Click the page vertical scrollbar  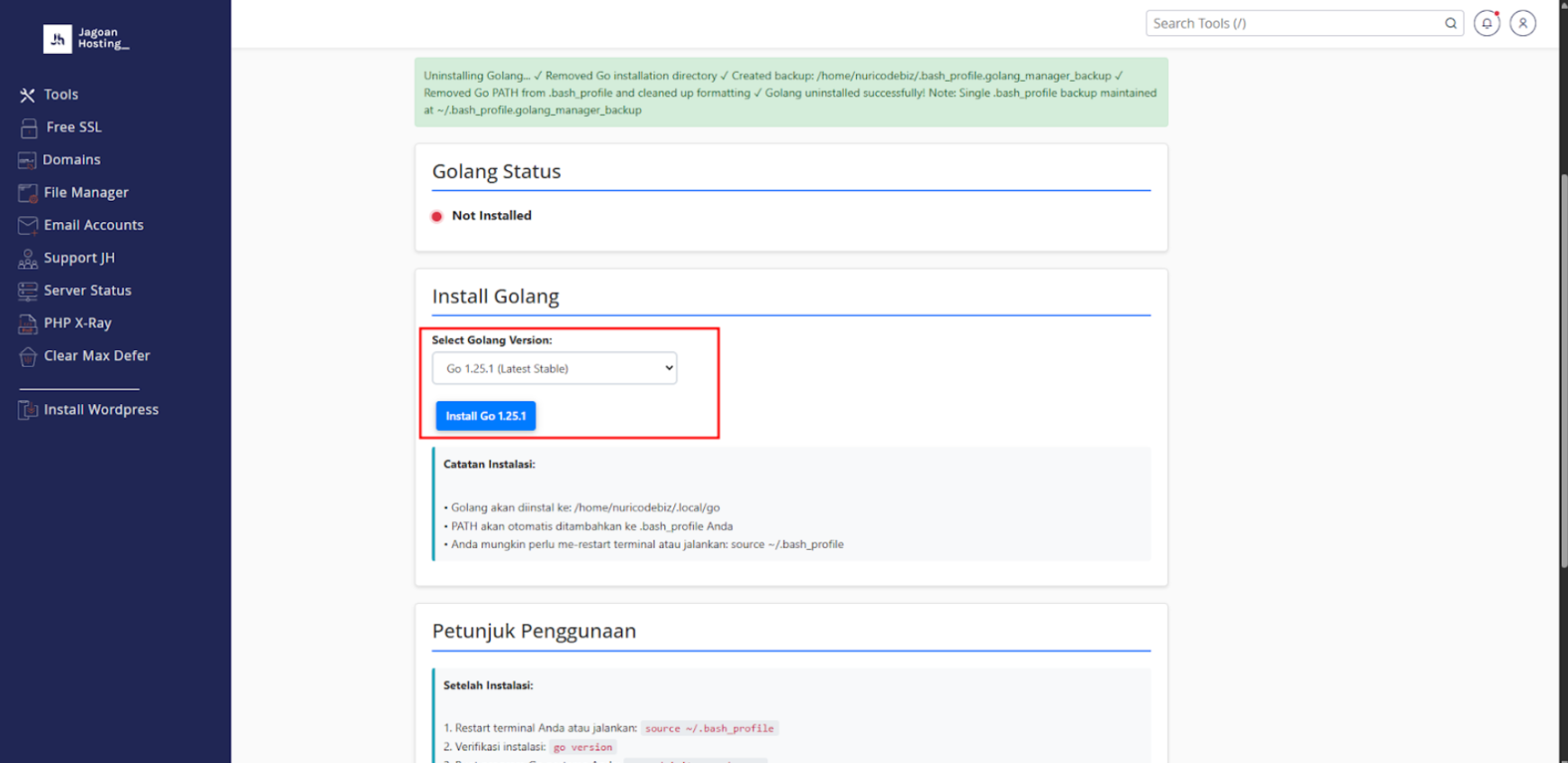[x=1563, y=369]
